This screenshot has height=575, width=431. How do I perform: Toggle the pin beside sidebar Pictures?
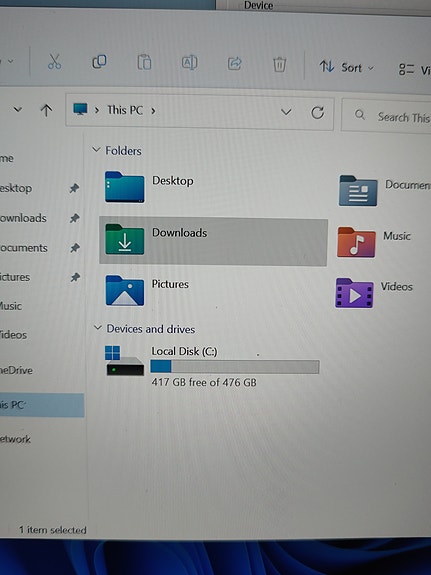[75, 277]
